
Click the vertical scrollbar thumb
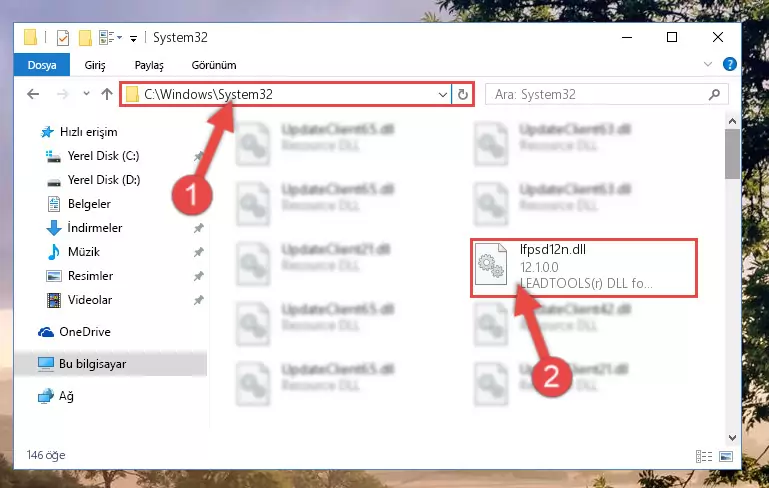tap(732, 154)
